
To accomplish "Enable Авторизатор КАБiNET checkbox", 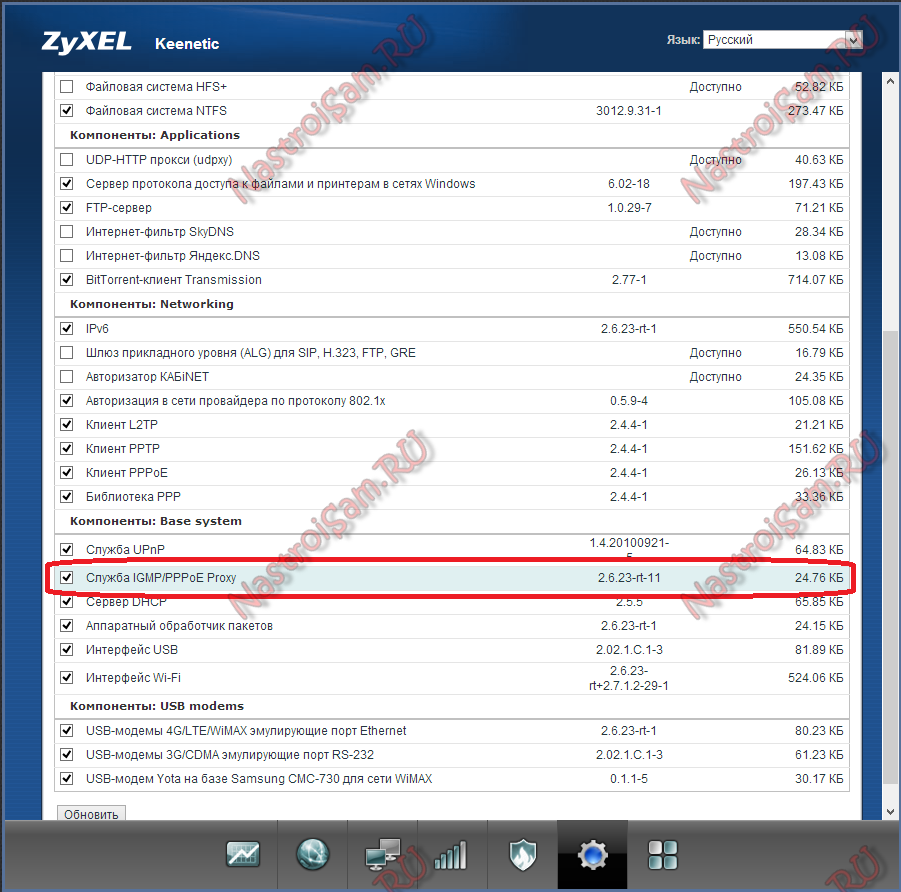I will click(x=67, y=377).
